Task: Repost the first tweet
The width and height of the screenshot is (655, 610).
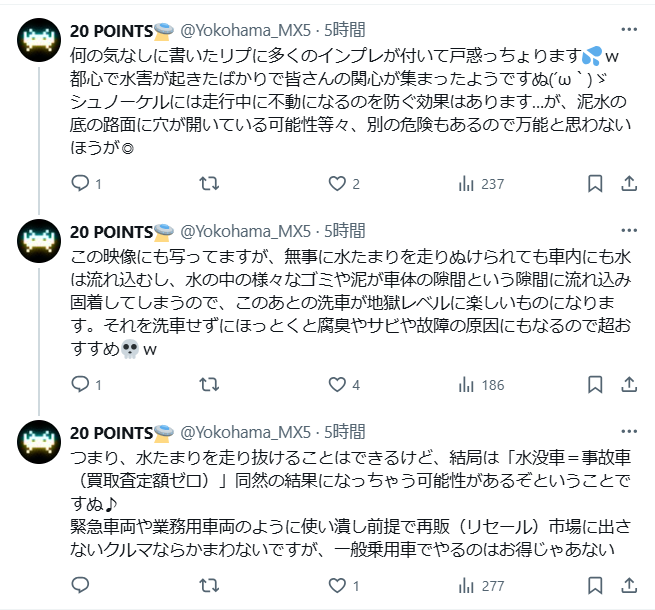Action: click(210, 183)
